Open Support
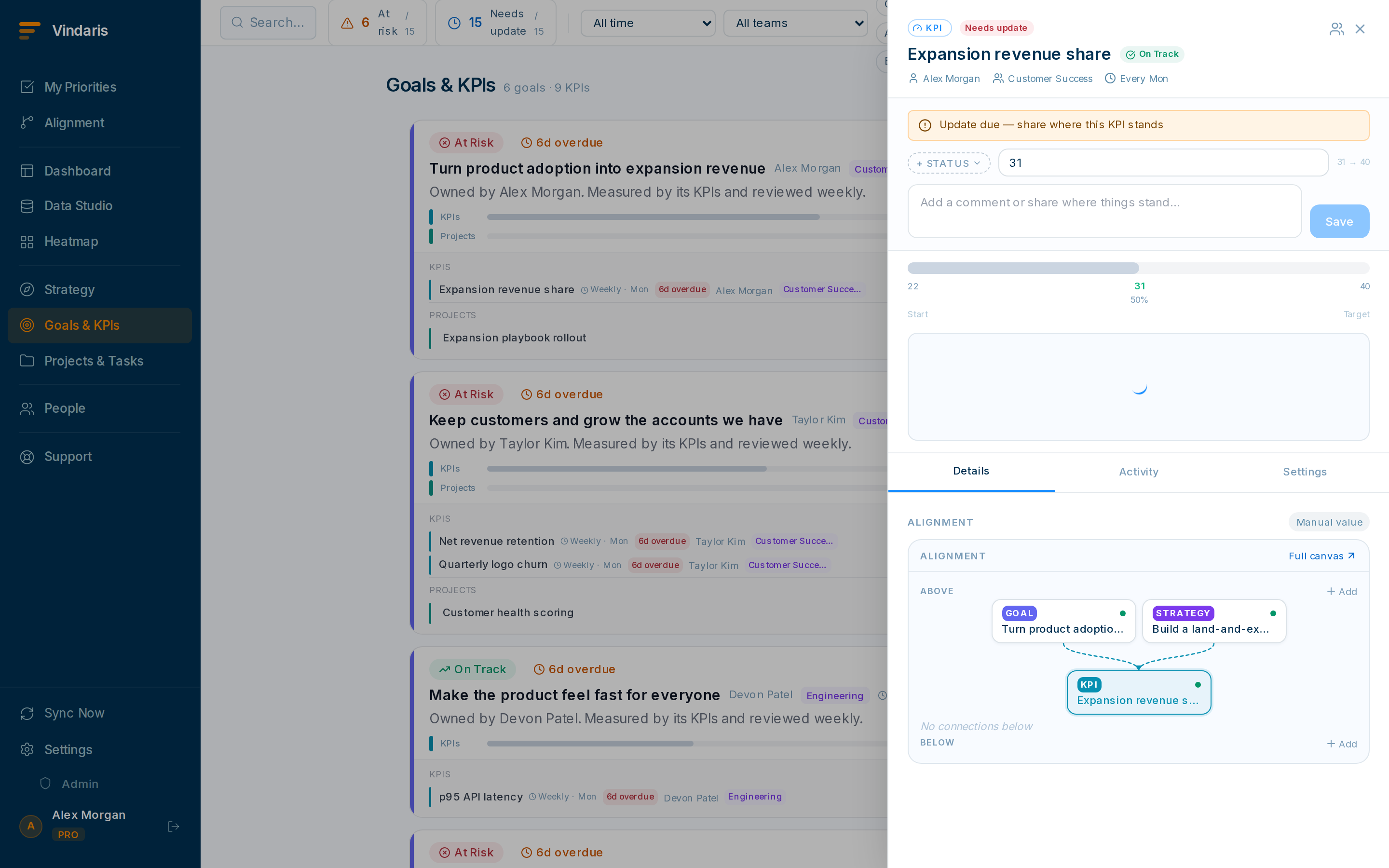The width and height of the screenshot is (1389, 868). 99,457
